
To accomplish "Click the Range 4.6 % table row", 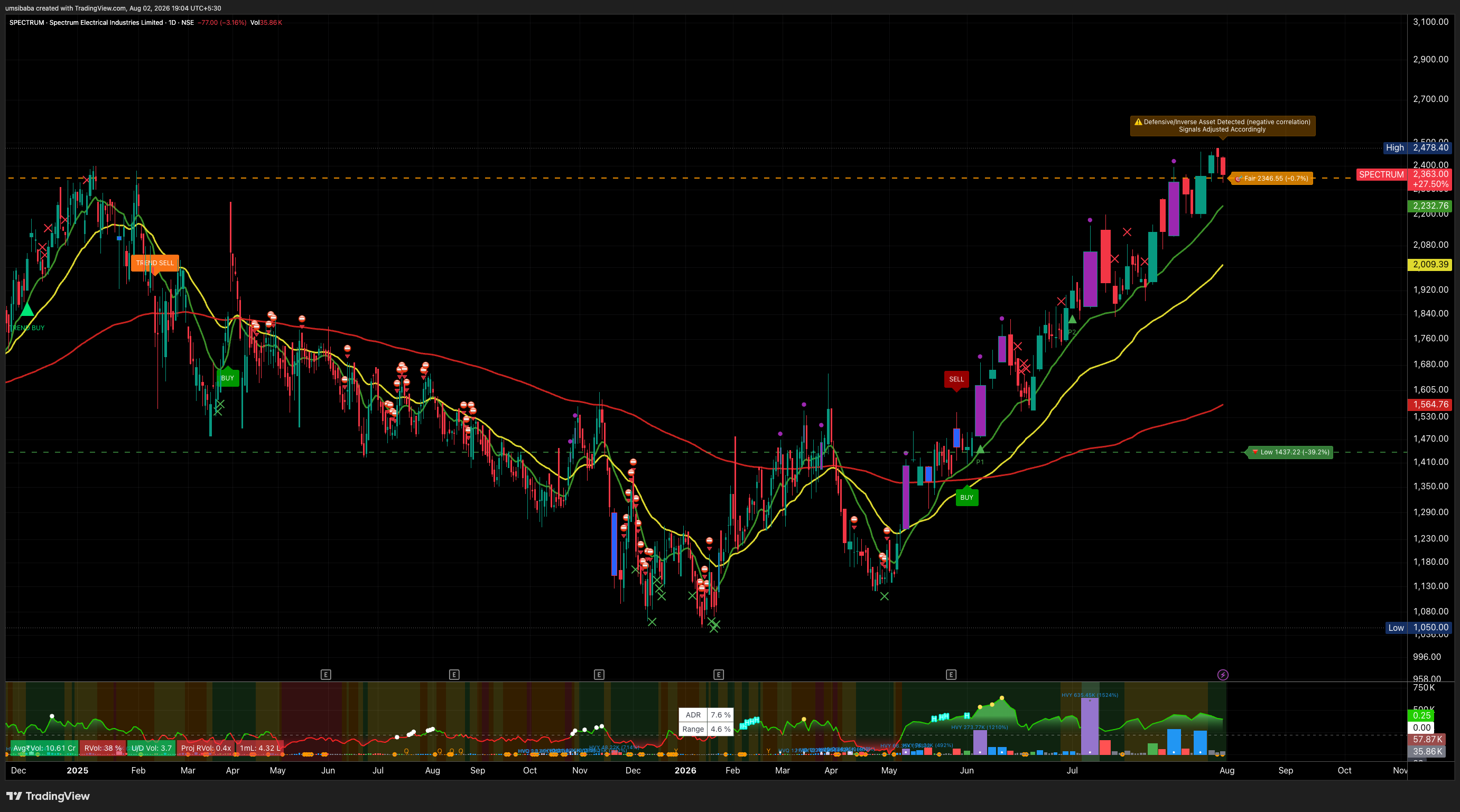I will pyautogui.click(x=706, y=729).
